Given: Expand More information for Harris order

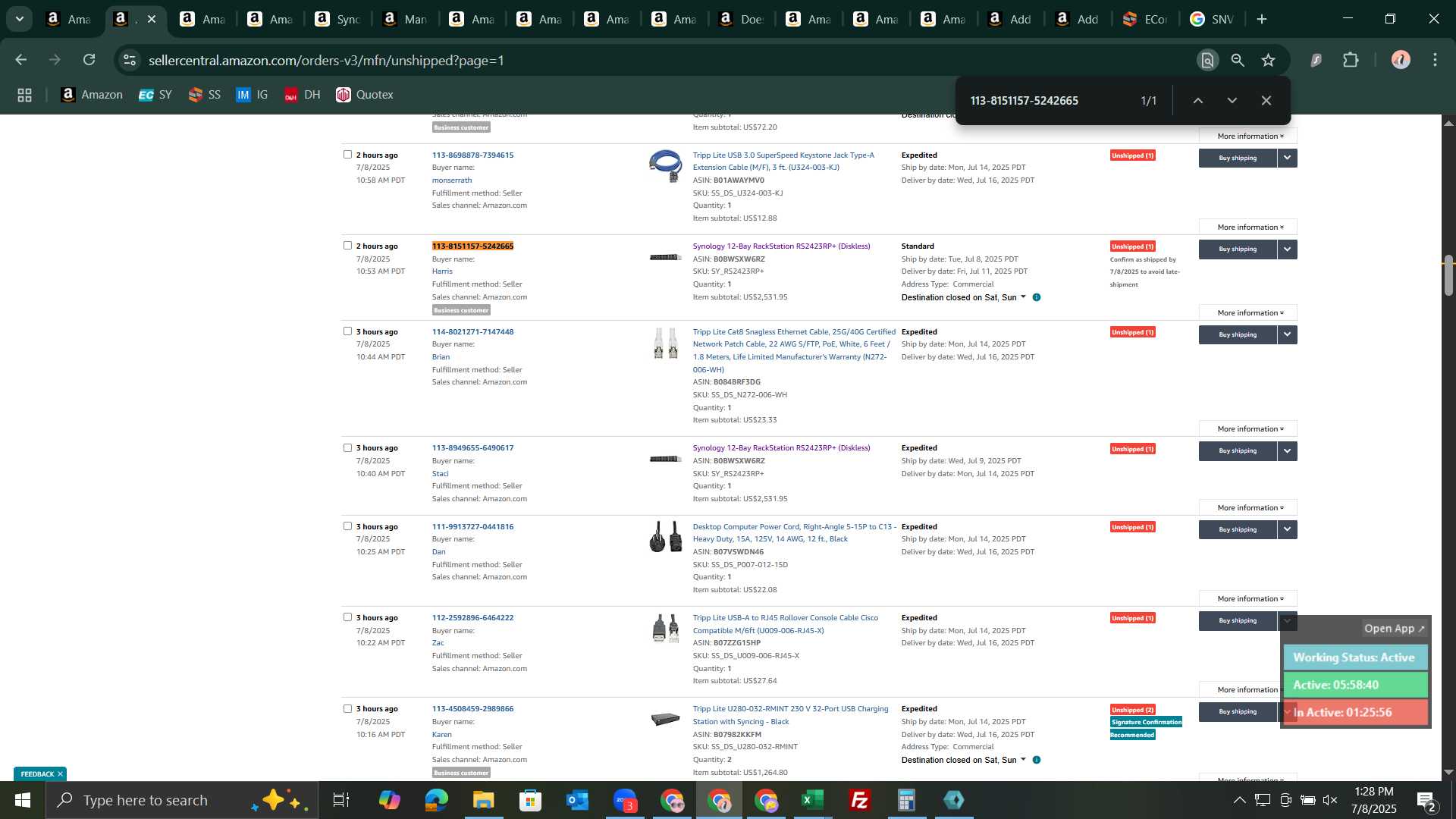Looking at the screenshot, I should [1248, 312].
